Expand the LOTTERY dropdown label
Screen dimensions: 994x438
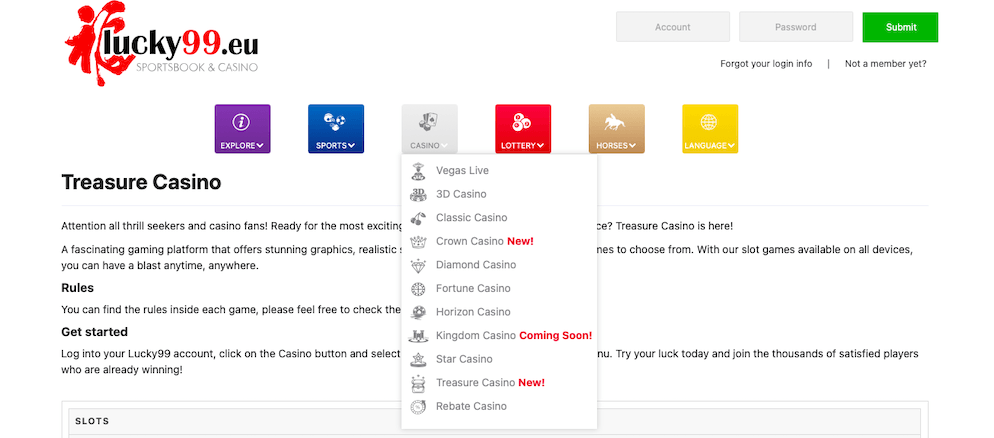(522, 146)
